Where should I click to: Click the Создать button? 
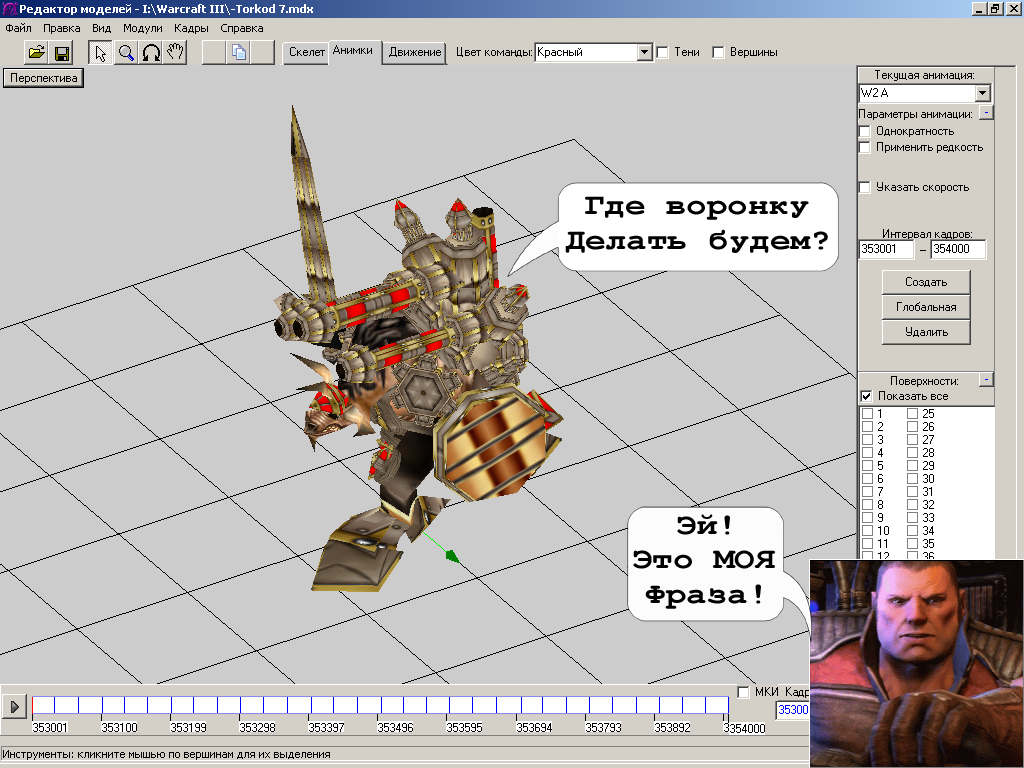[926, 282]
